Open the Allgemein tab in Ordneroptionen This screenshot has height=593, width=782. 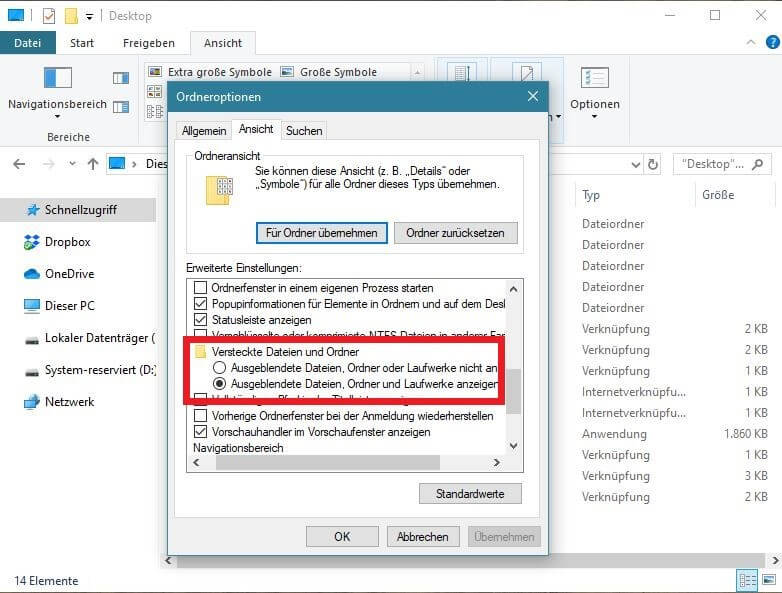204,131
